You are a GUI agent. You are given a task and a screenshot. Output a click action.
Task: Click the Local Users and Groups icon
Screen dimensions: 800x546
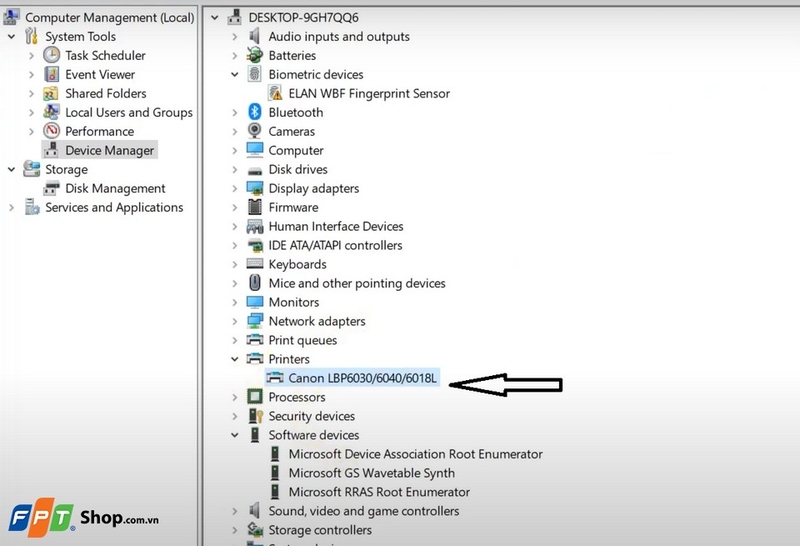51,112
